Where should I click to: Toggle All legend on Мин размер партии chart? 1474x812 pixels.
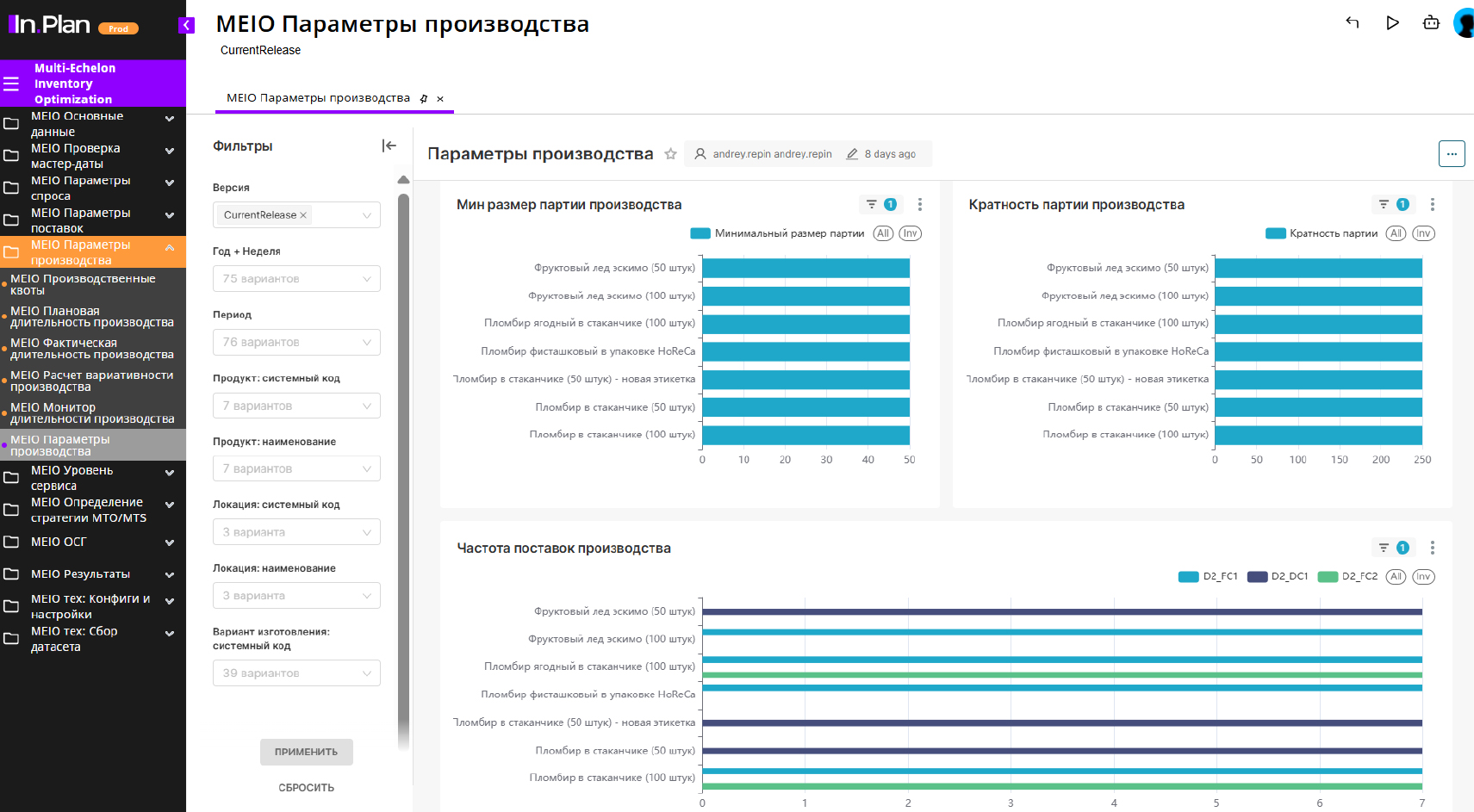[x=883, y=233]
